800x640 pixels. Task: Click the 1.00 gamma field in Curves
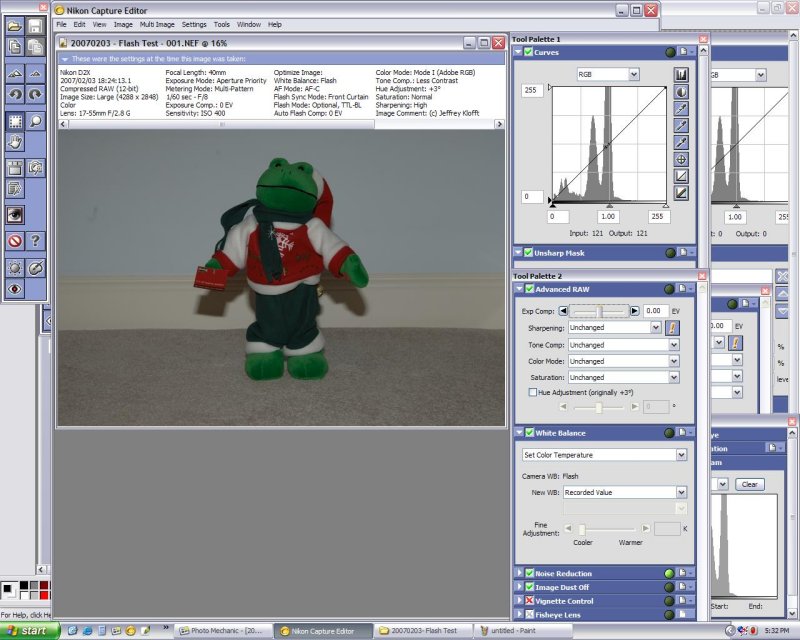pos(608,216)
